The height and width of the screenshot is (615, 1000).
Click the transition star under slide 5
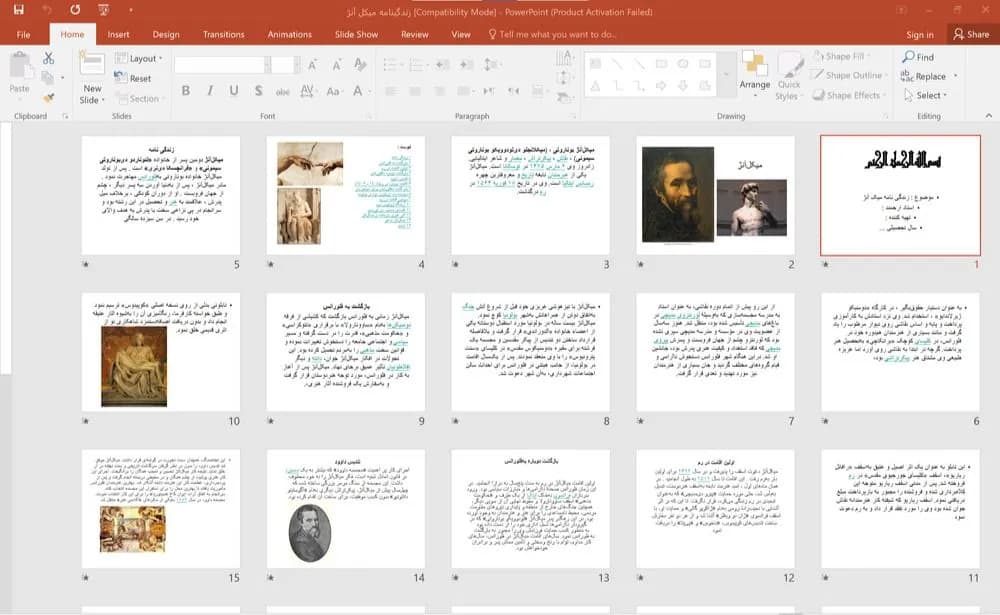pyautogui.click(x=85, y=264)
